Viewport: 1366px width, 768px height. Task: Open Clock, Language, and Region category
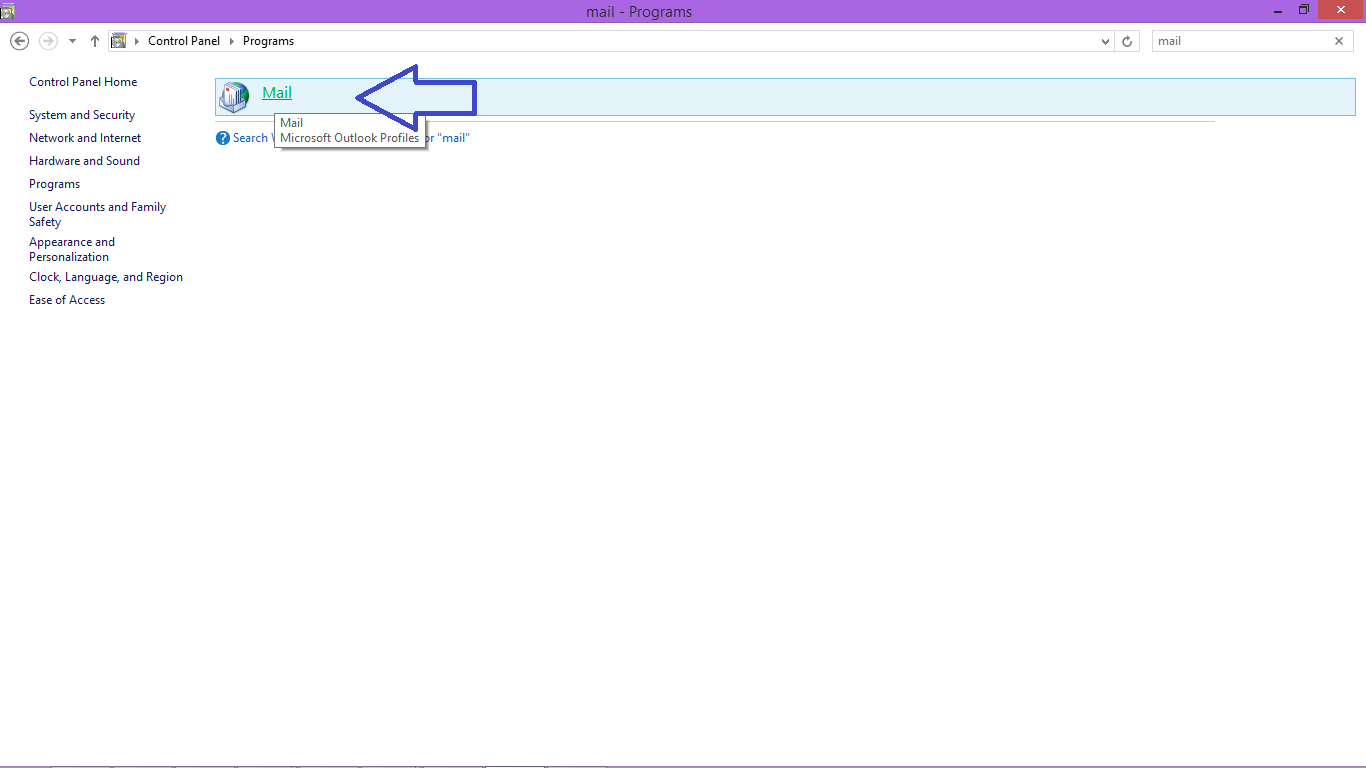pyautogui.click(x=106, y=277)
